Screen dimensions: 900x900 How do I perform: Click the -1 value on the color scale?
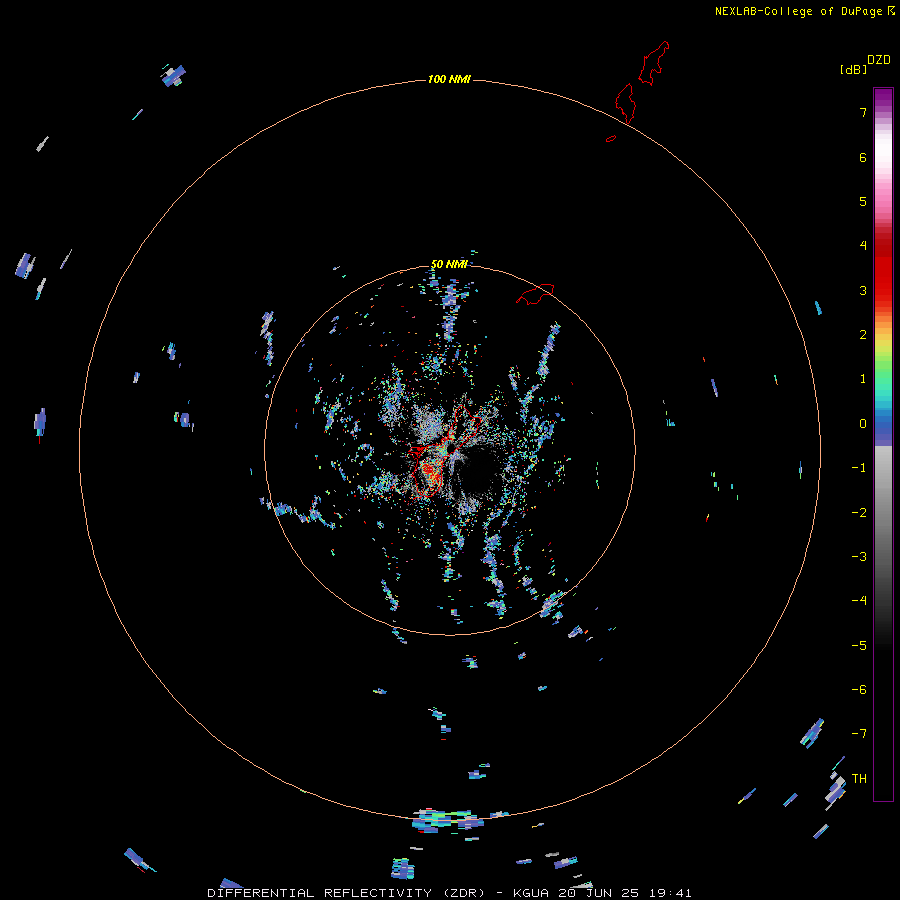tap(859, 468)
